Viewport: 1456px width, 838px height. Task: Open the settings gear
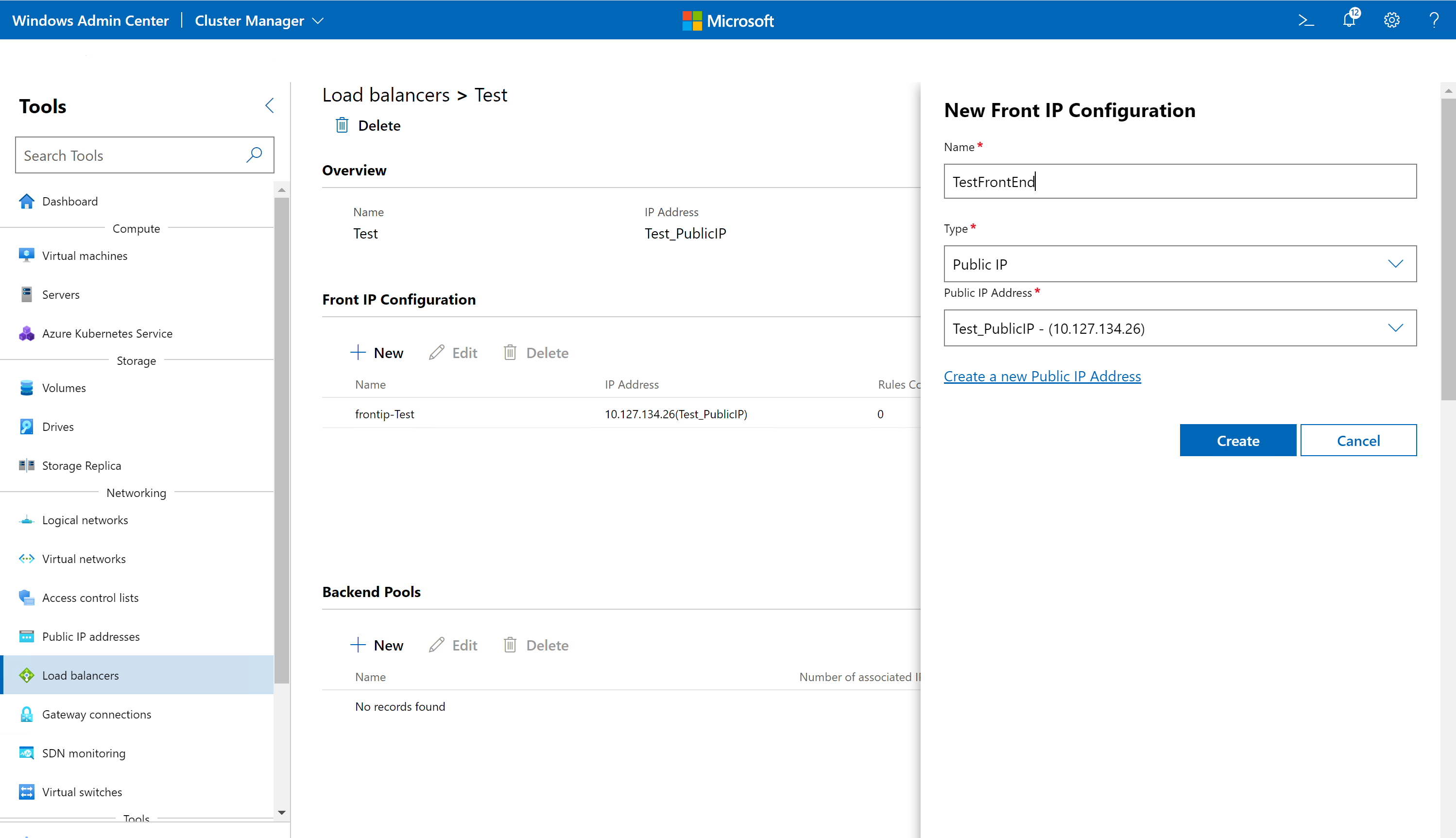(1391, 21)
